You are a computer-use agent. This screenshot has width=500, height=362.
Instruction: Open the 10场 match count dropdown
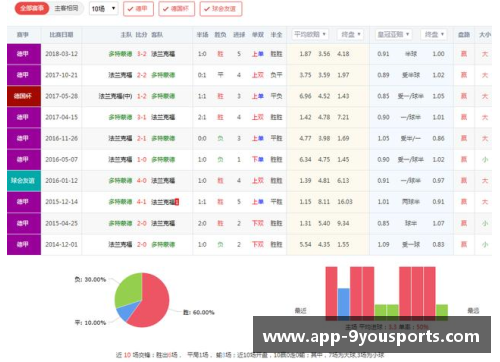tap(103, 9)
